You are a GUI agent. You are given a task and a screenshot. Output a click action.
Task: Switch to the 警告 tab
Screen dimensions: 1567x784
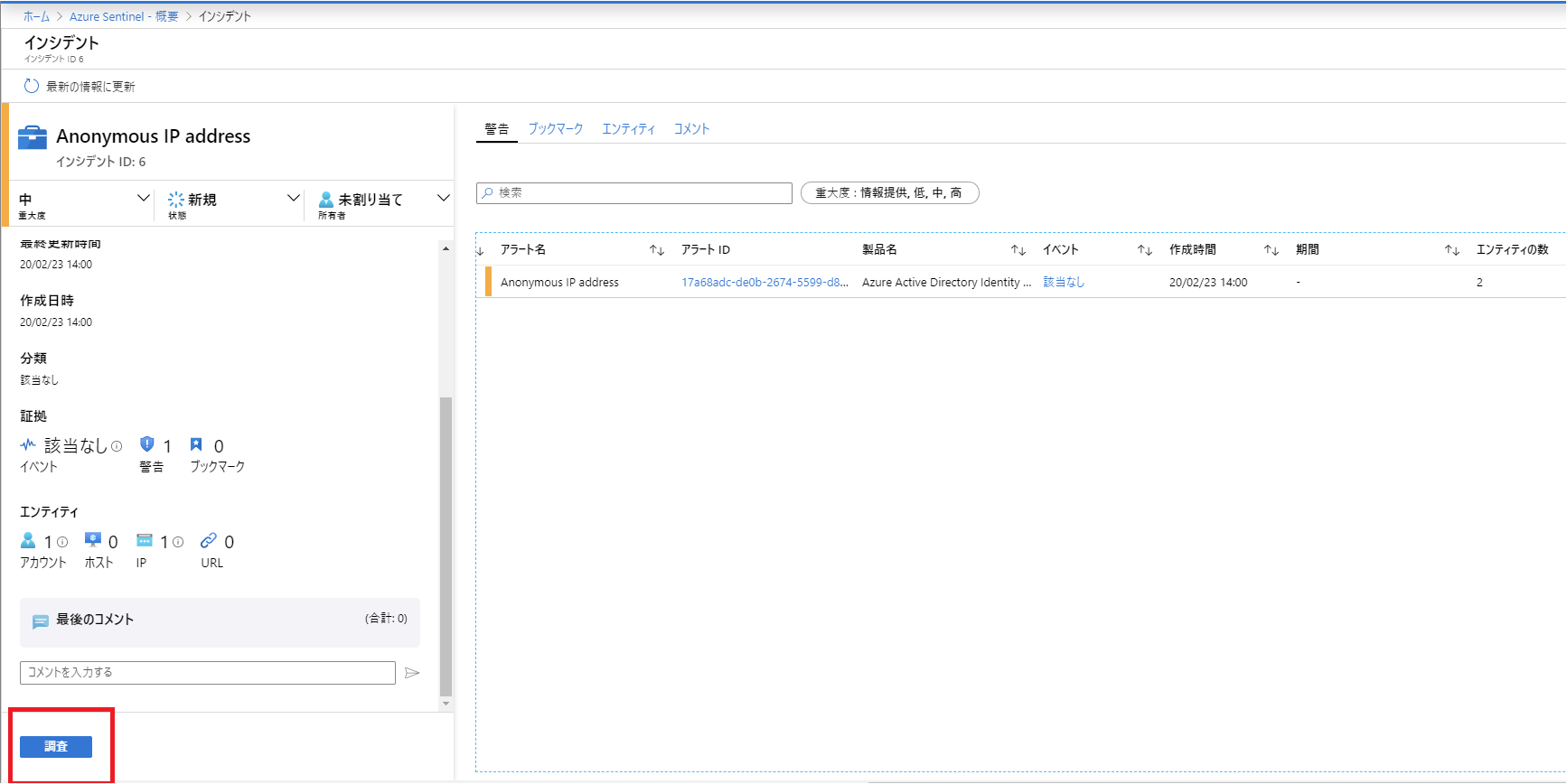[496, 129]
